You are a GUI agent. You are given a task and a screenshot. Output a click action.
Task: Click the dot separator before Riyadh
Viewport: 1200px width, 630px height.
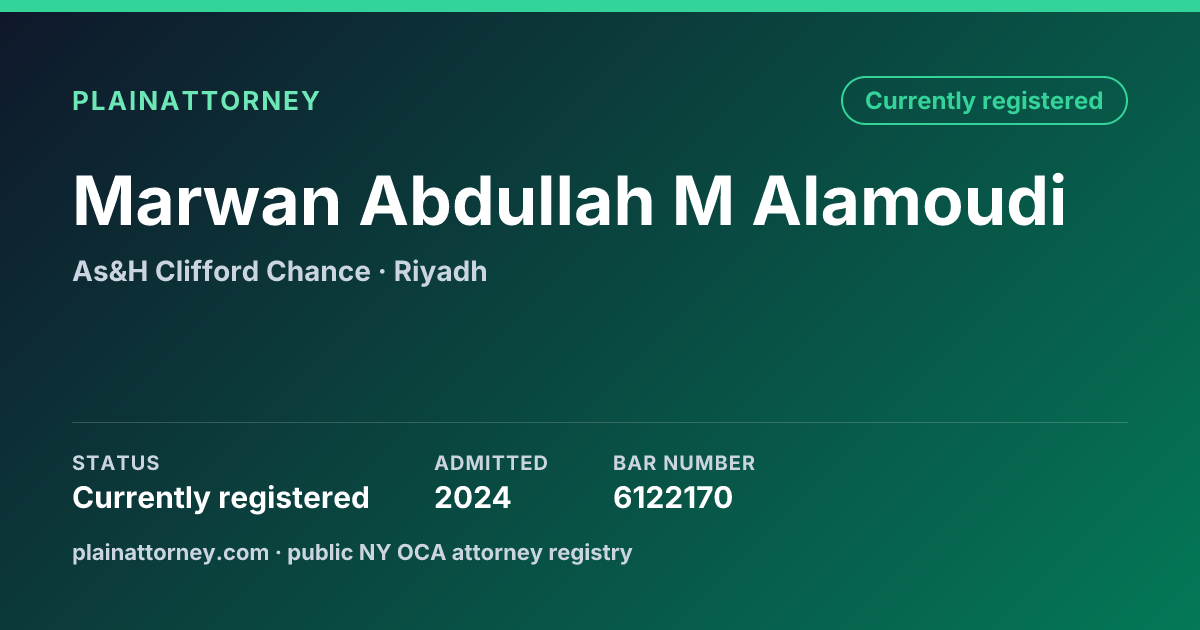(x=382, y=272)
